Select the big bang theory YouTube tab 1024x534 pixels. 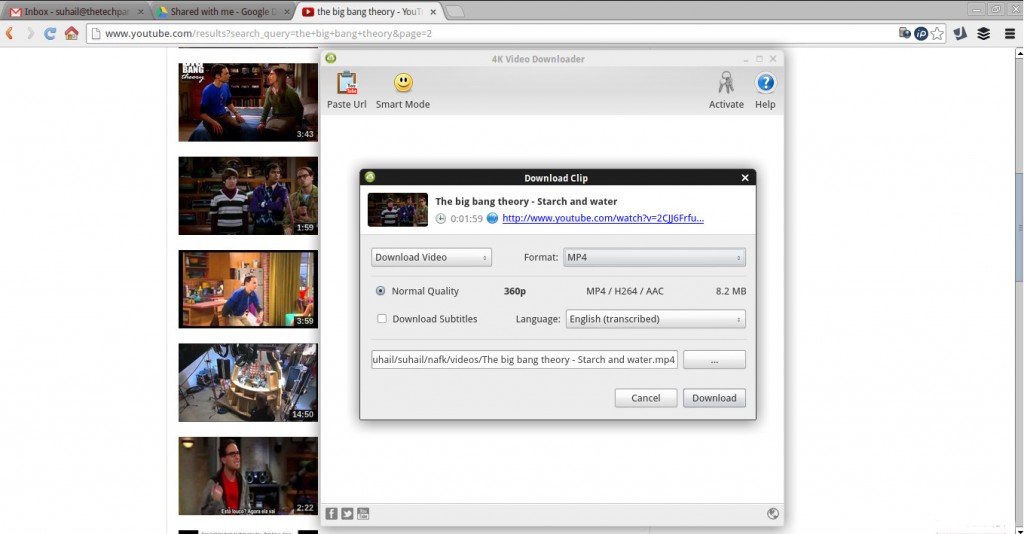coord(369,12)
